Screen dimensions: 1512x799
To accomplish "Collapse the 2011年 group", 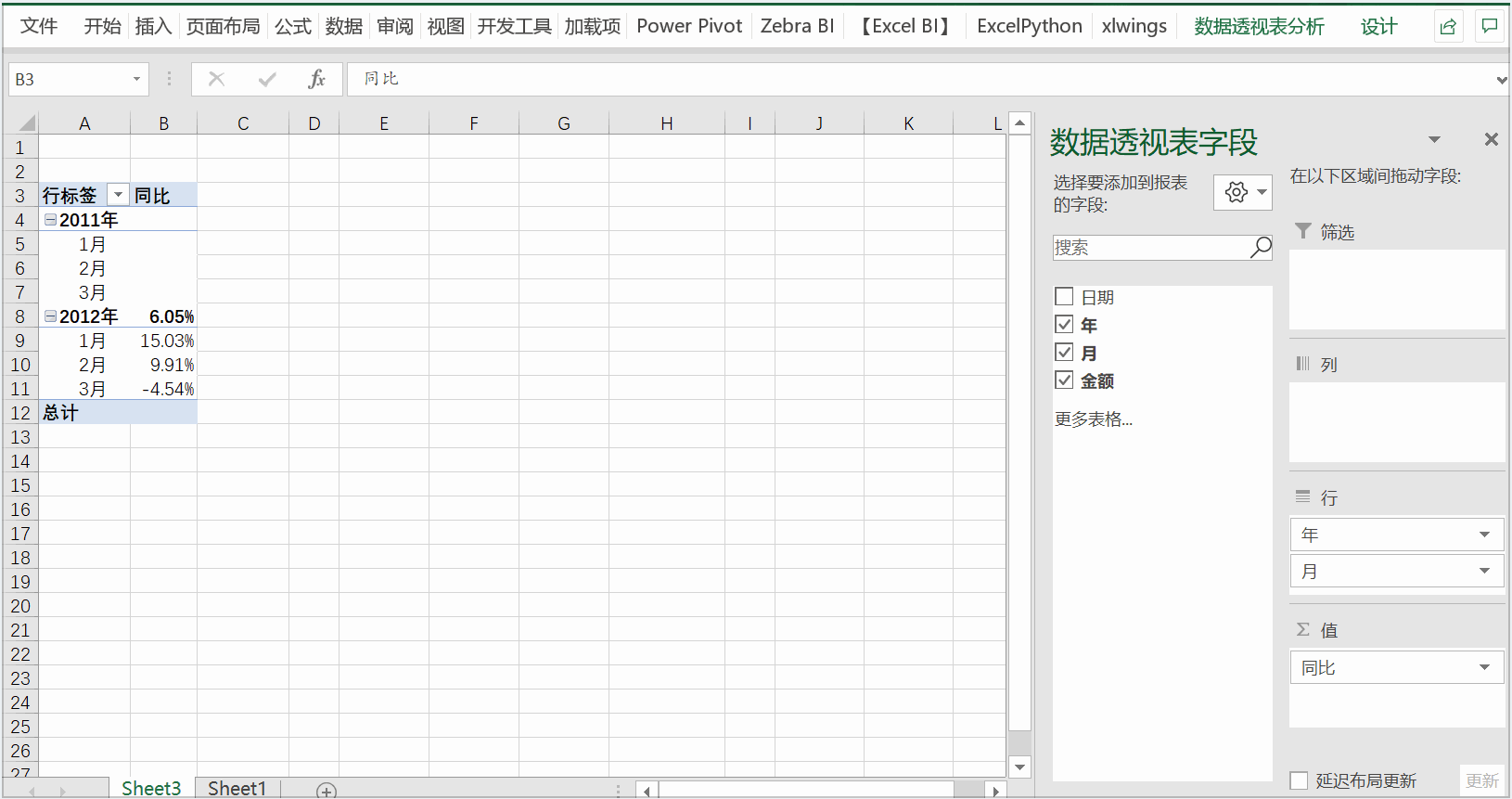I will (51, 220).
